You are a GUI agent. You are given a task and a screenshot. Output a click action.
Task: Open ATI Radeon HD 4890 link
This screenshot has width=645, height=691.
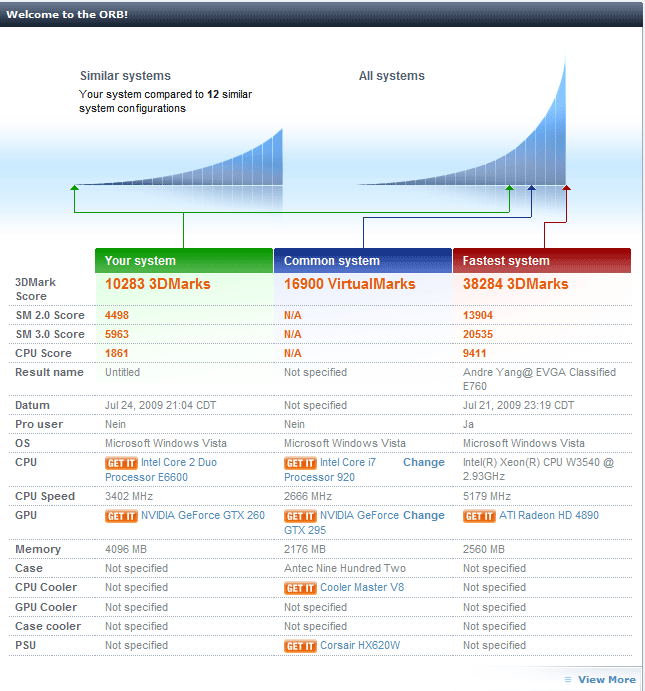click(549, 515)
